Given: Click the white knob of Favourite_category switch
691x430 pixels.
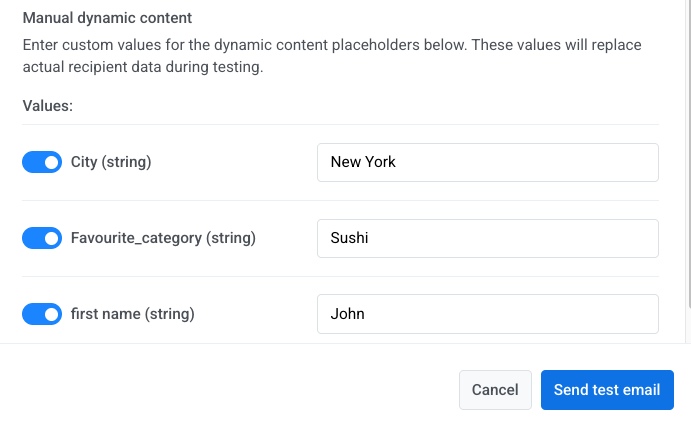Looking at the screenshot, I should tap(52, 238).
